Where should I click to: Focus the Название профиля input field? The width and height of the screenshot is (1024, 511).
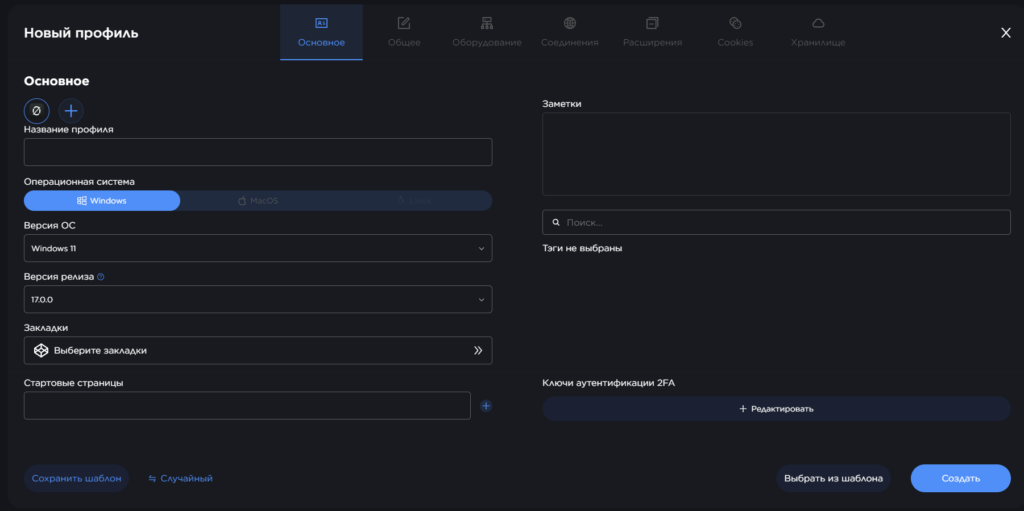tap(258, 152)
